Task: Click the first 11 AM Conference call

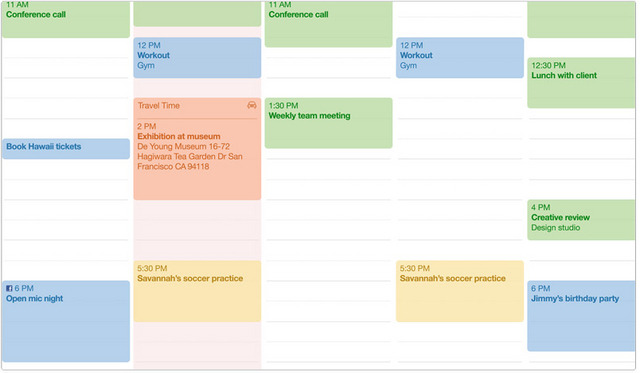Action: coord(66,19)
